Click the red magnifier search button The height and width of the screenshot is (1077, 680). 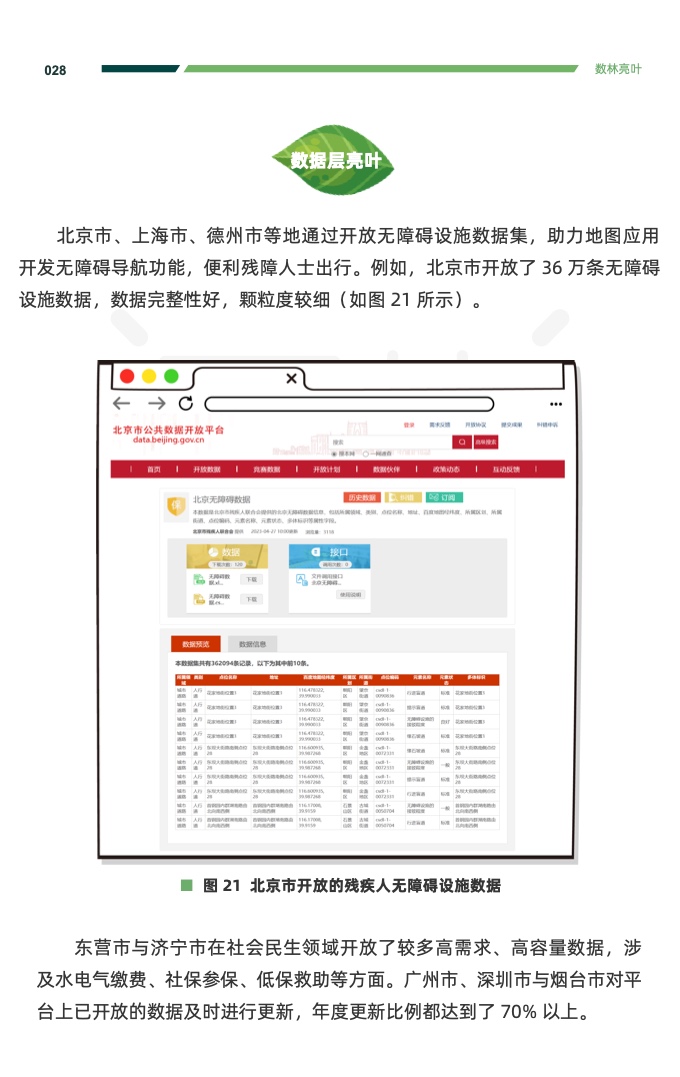[x=462, y=442]
